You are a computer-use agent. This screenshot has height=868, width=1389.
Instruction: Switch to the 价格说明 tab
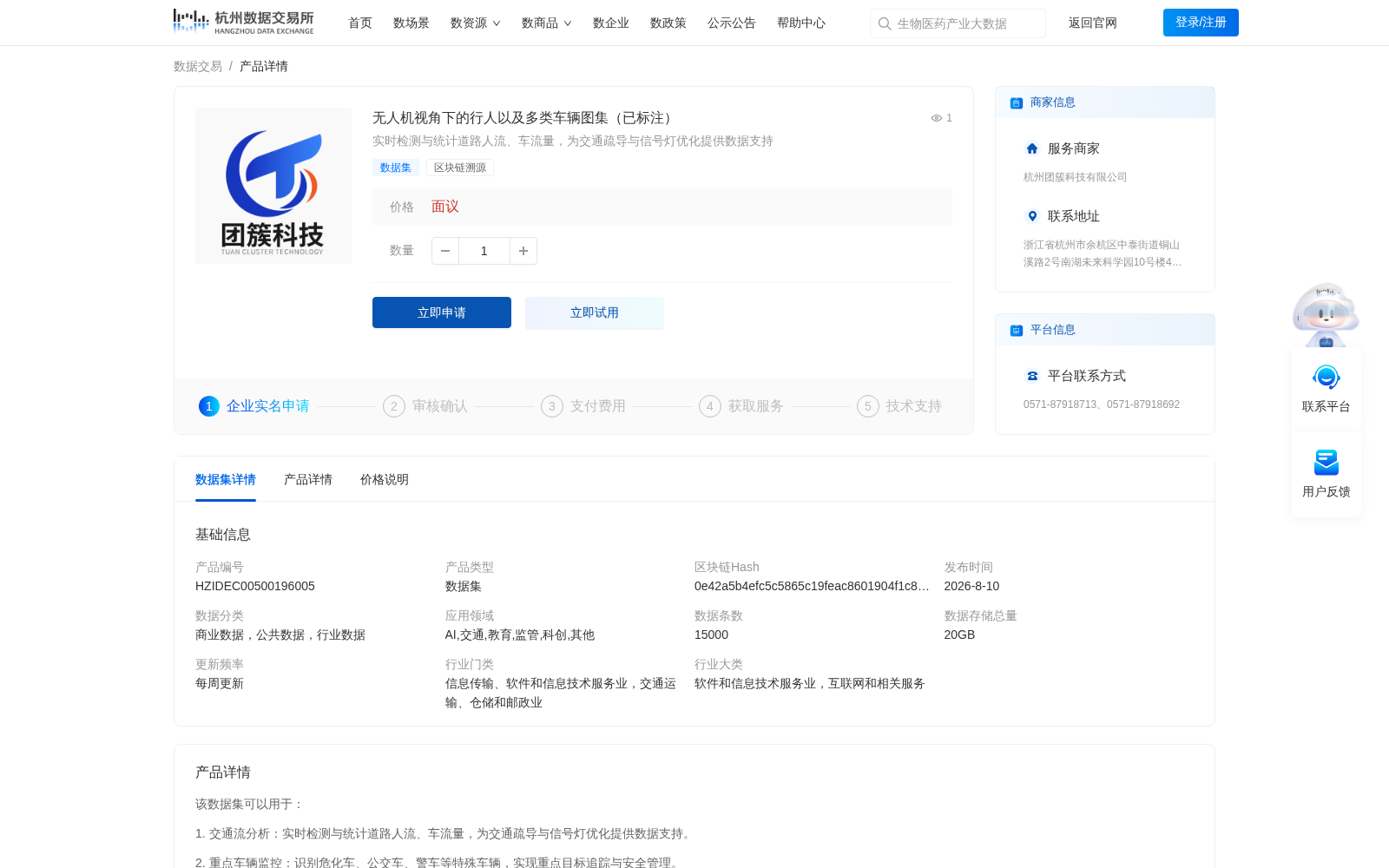(x=385, y=479)
